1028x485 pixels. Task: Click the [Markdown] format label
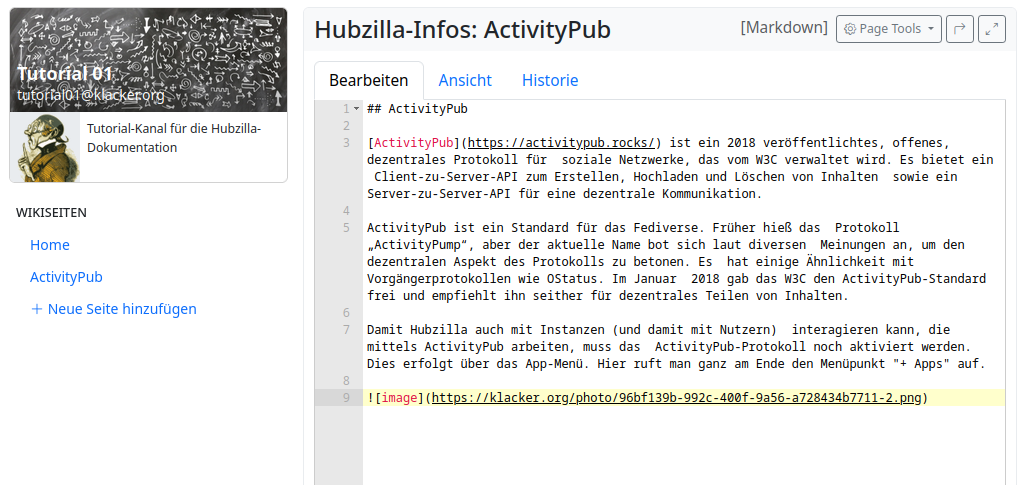[x=783, y=28]
